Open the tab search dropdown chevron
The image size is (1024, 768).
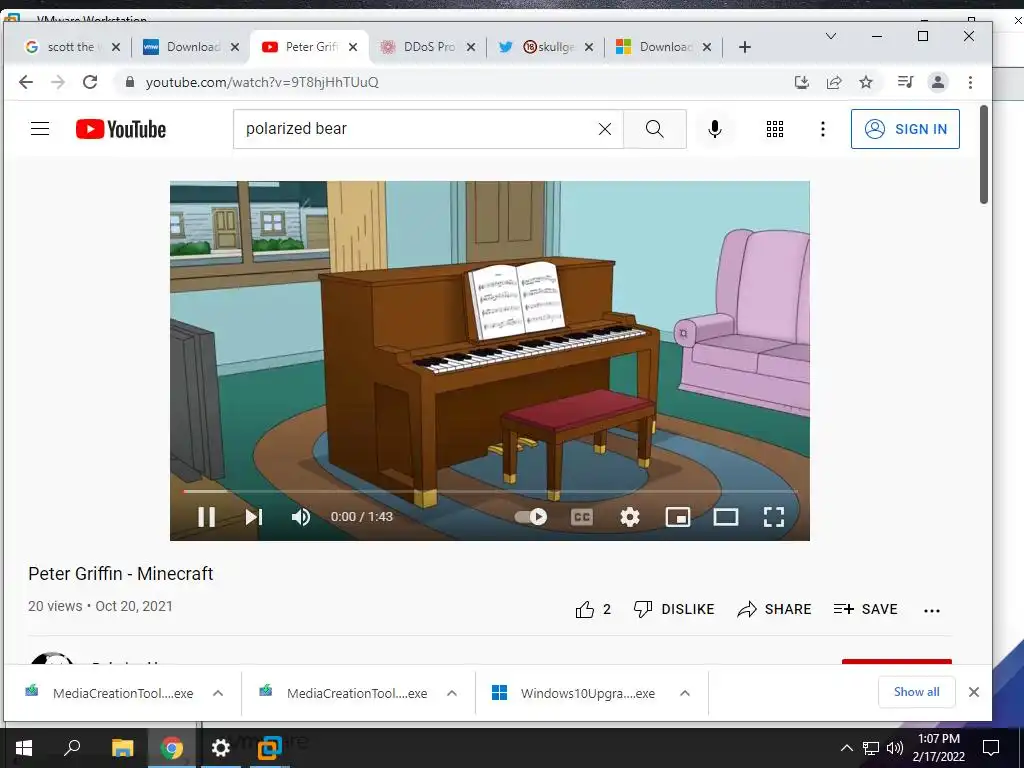[x=831, y=36]
